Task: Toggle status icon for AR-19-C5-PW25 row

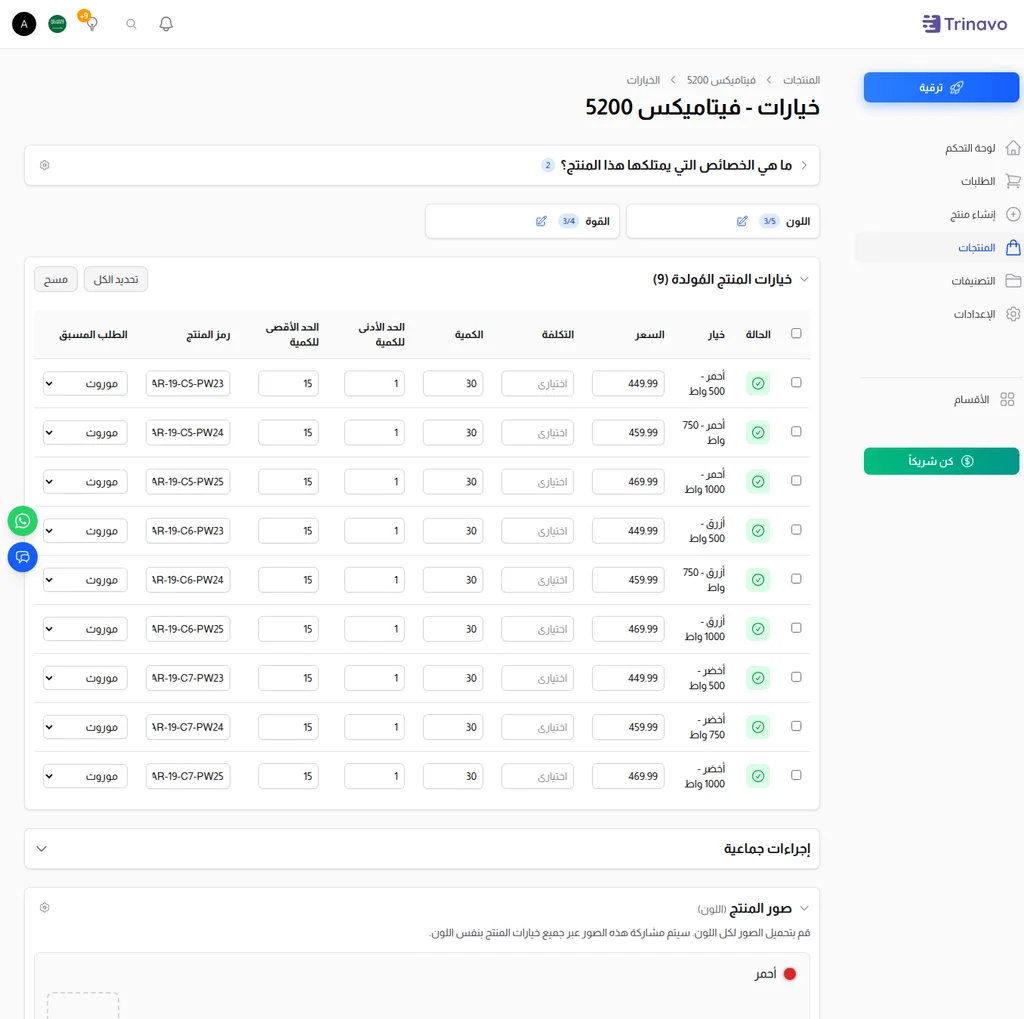Action: click(758, 481)
